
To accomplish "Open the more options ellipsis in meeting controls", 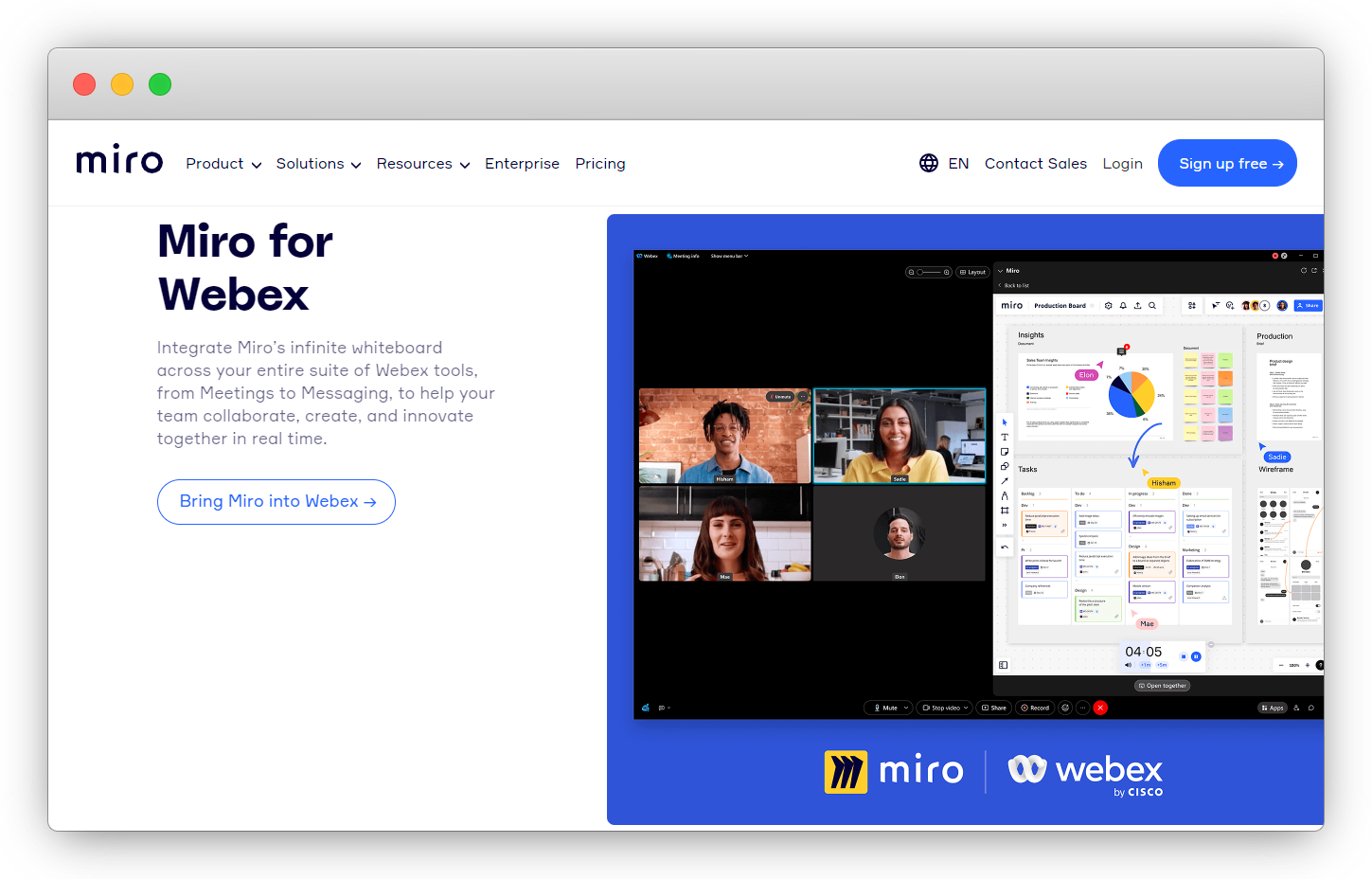I will pyautogui.click(x=1083, y=708).
